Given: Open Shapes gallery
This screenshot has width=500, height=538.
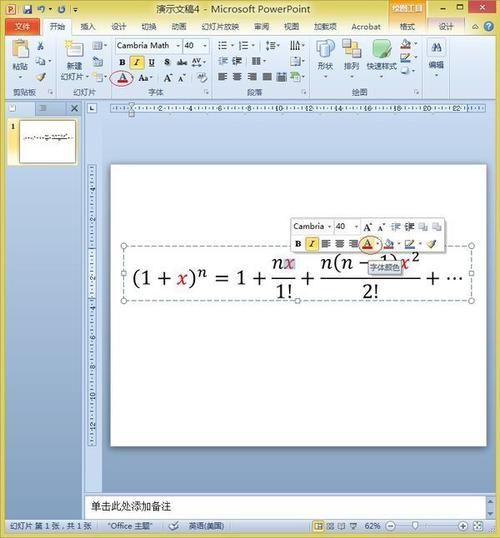Looking at the screenshot, I should [325, 48].
